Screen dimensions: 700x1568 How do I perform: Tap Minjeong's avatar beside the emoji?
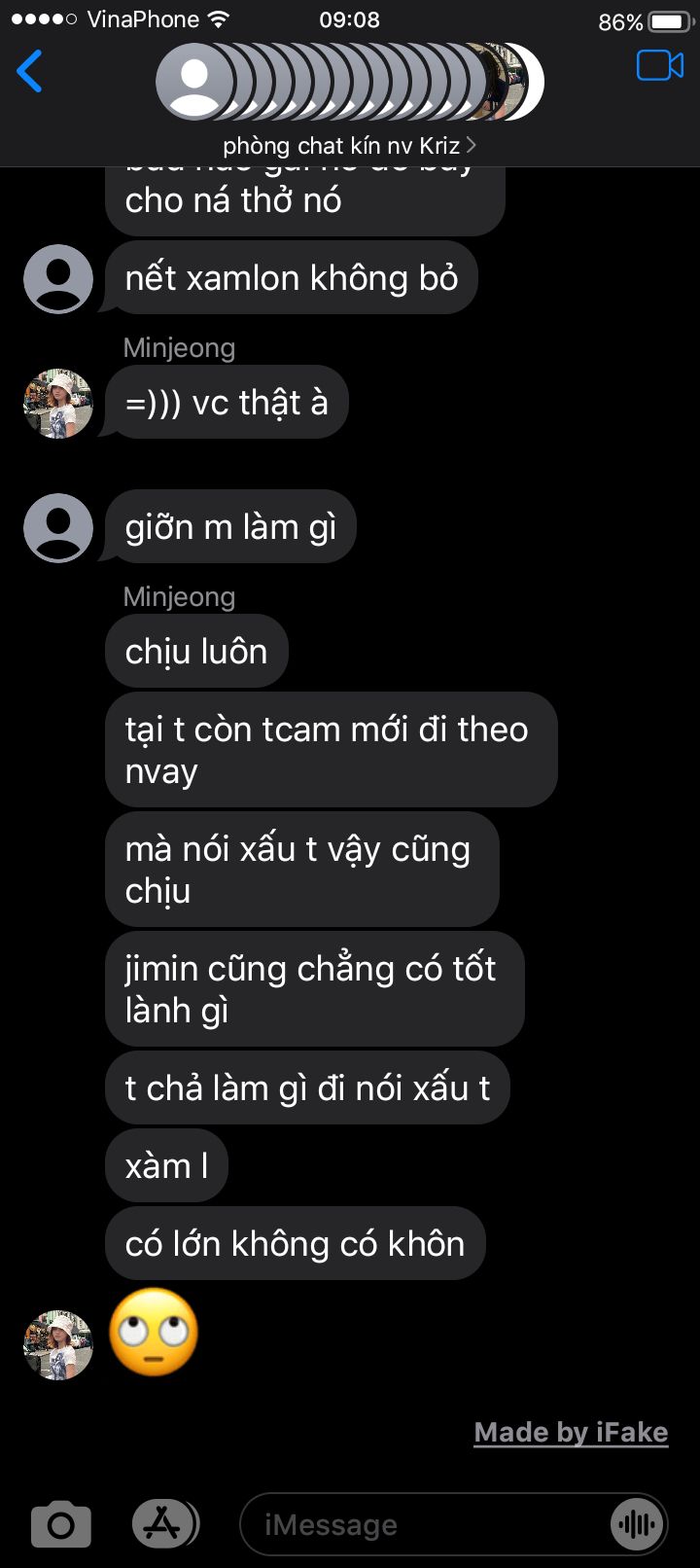click(x=58, y=1345)
